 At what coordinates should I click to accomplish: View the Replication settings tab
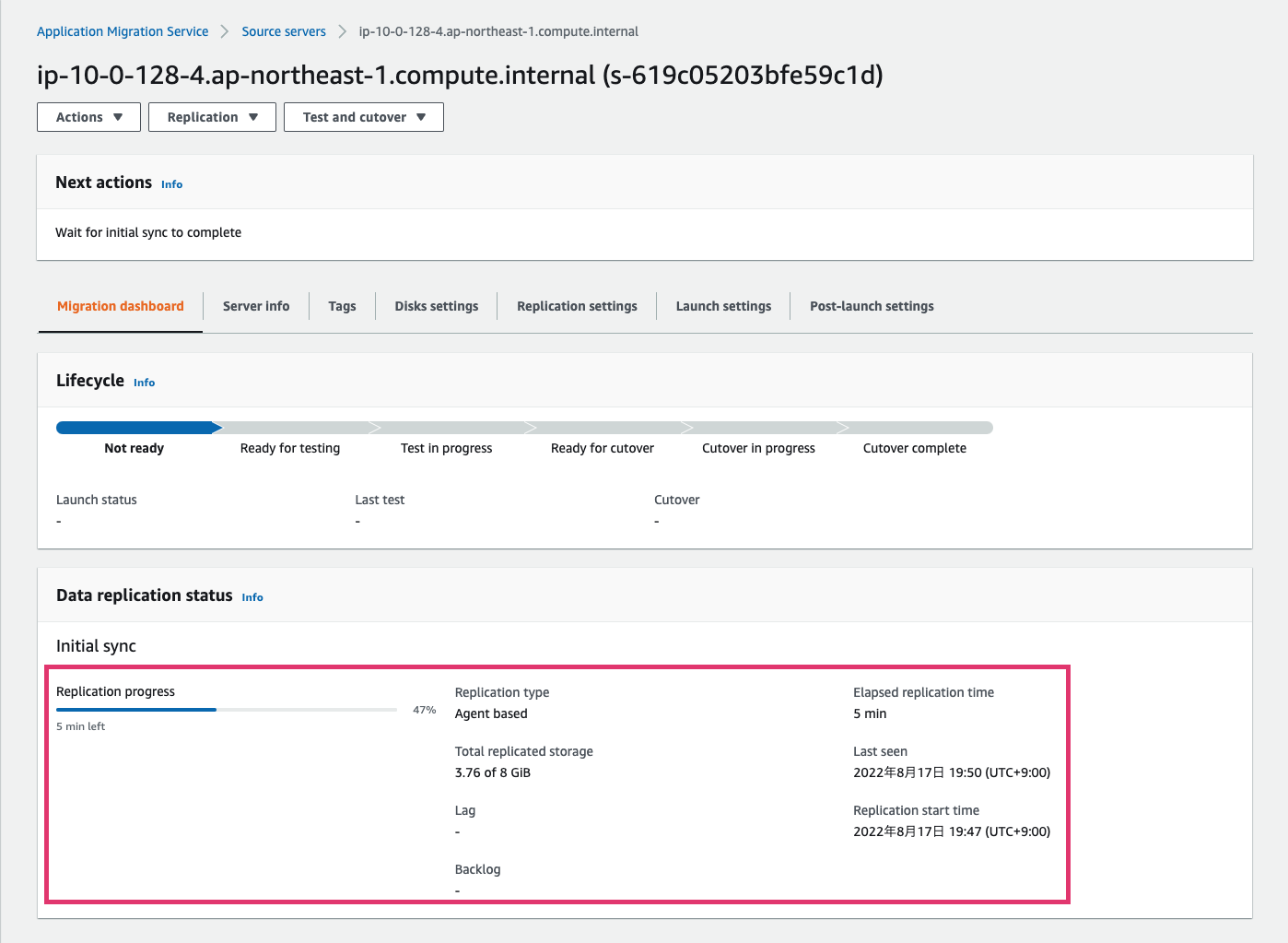[x=577, y=305]
